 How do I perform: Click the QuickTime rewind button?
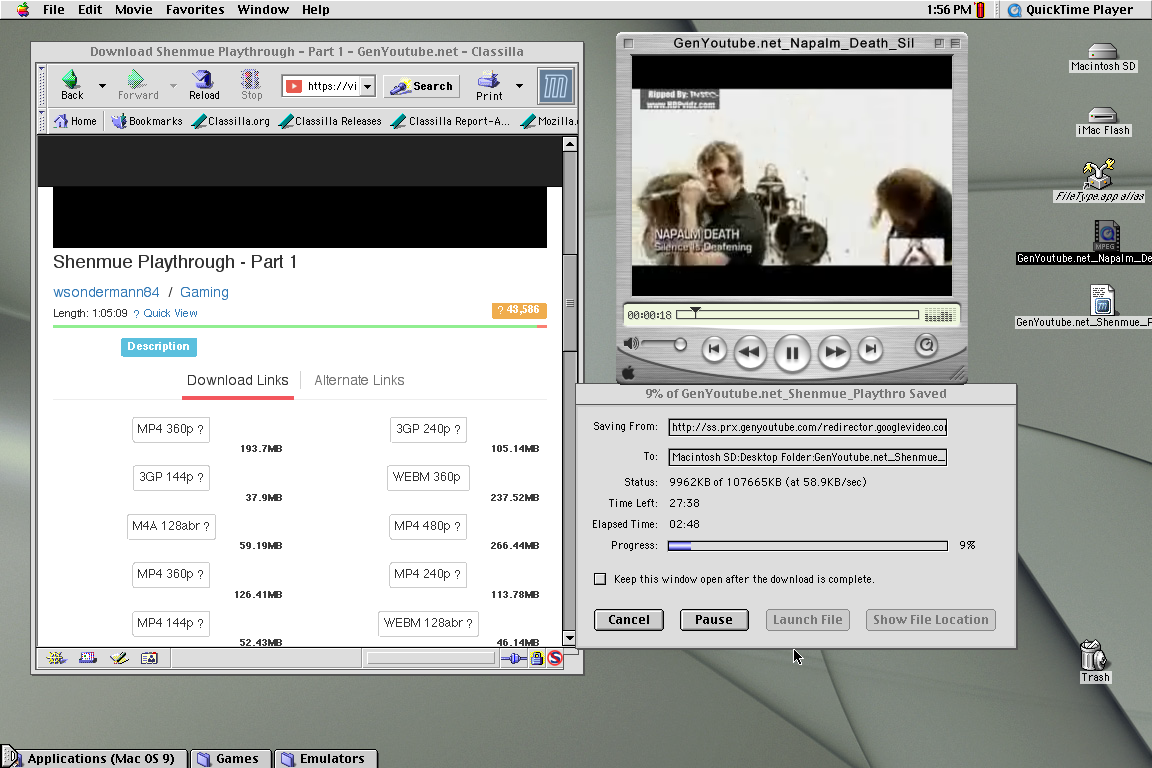749,352
